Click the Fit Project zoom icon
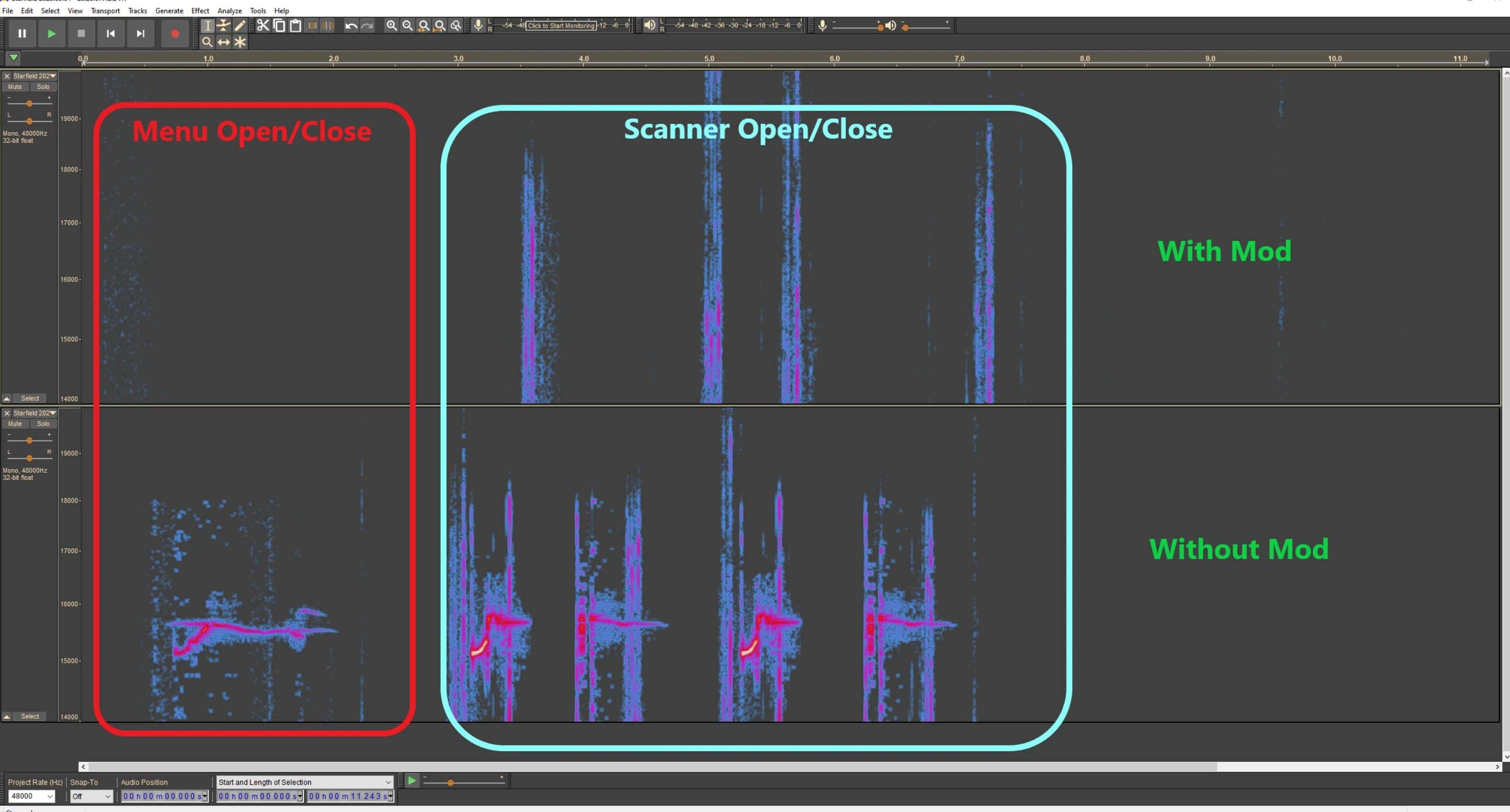The width and height of the screenshot is (1510, 812). (x=439, y=25)
